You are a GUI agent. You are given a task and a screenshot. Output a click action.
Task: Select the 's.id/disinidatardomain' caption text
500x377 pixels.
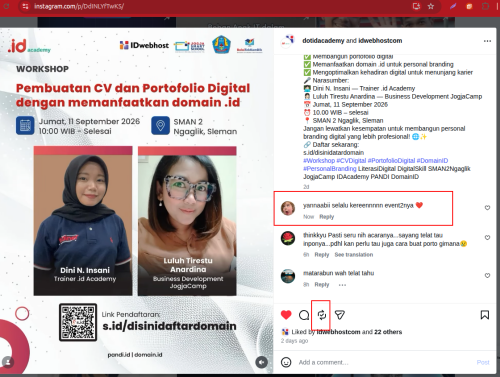click(333, 153)
